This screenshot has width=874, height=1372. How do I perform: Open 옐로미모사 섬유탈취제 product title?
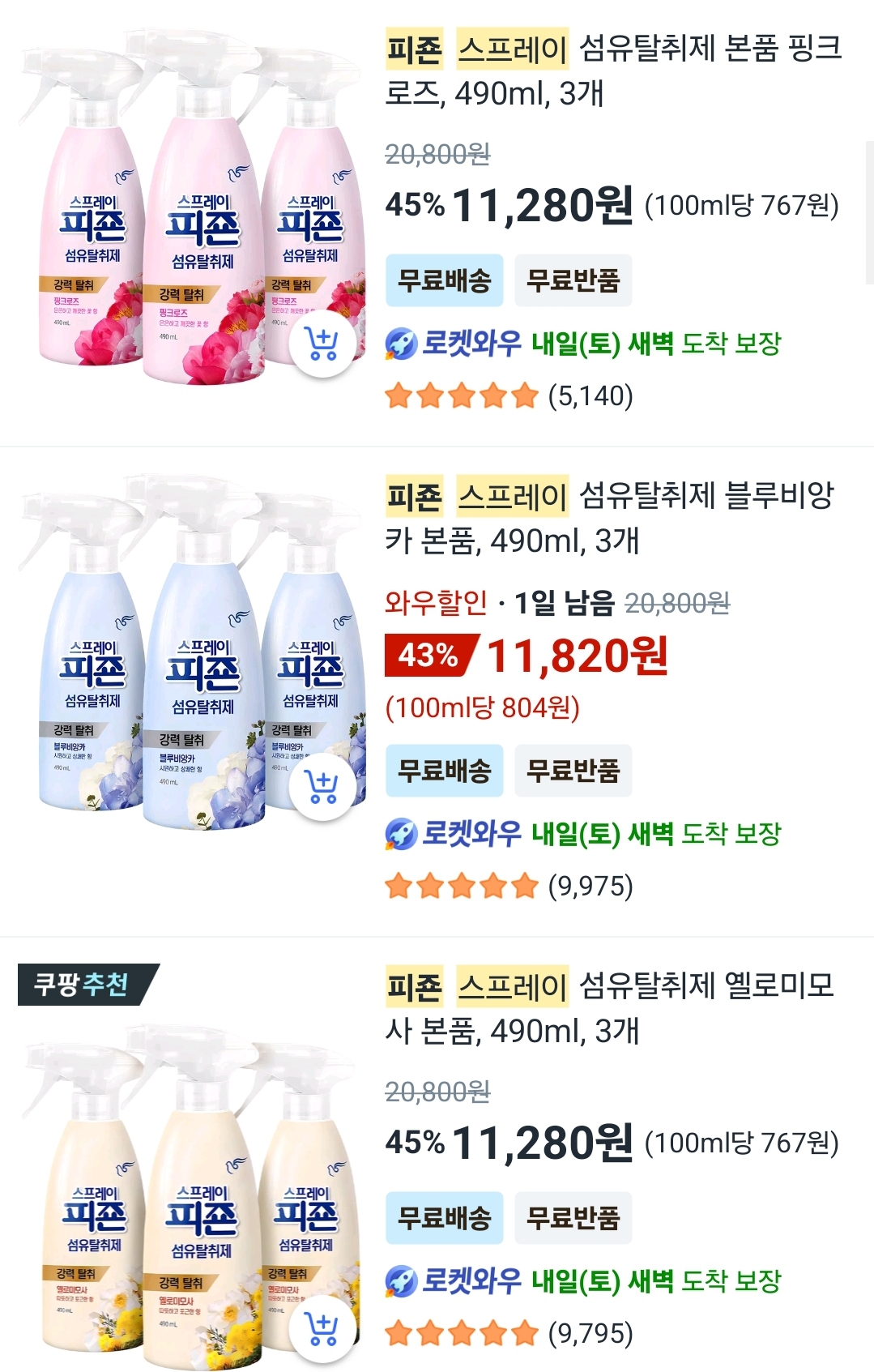tap(609, 1007)
